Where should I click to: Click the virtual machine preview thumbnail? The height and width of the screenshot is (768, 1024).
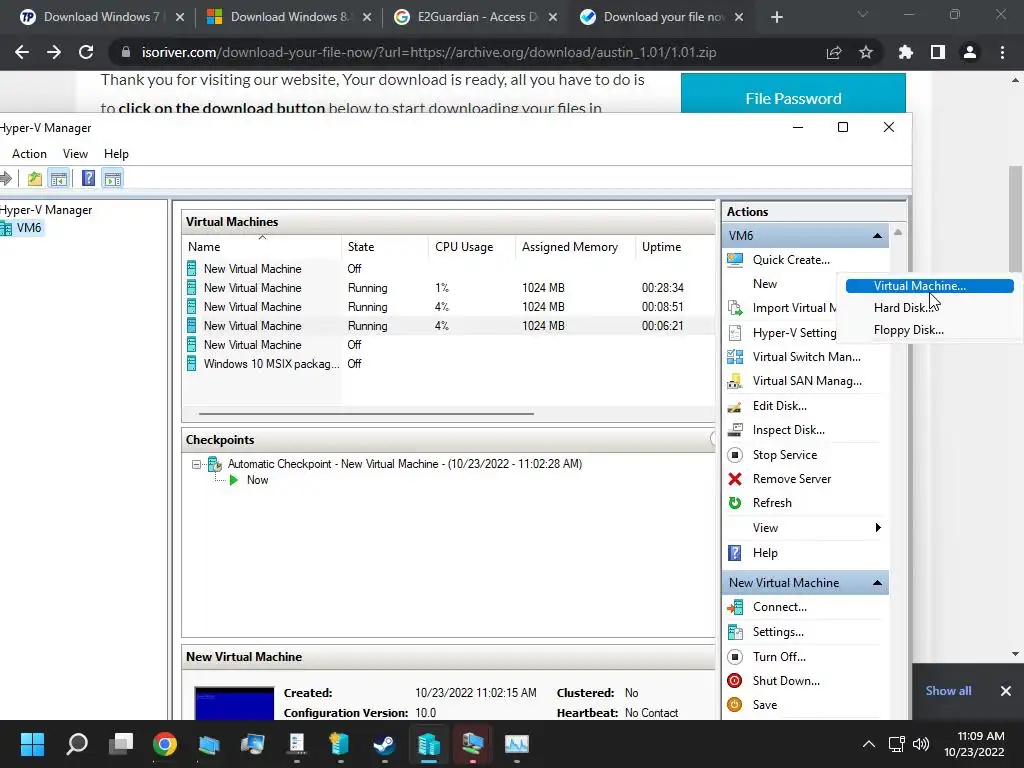click(x=234, y=704)
